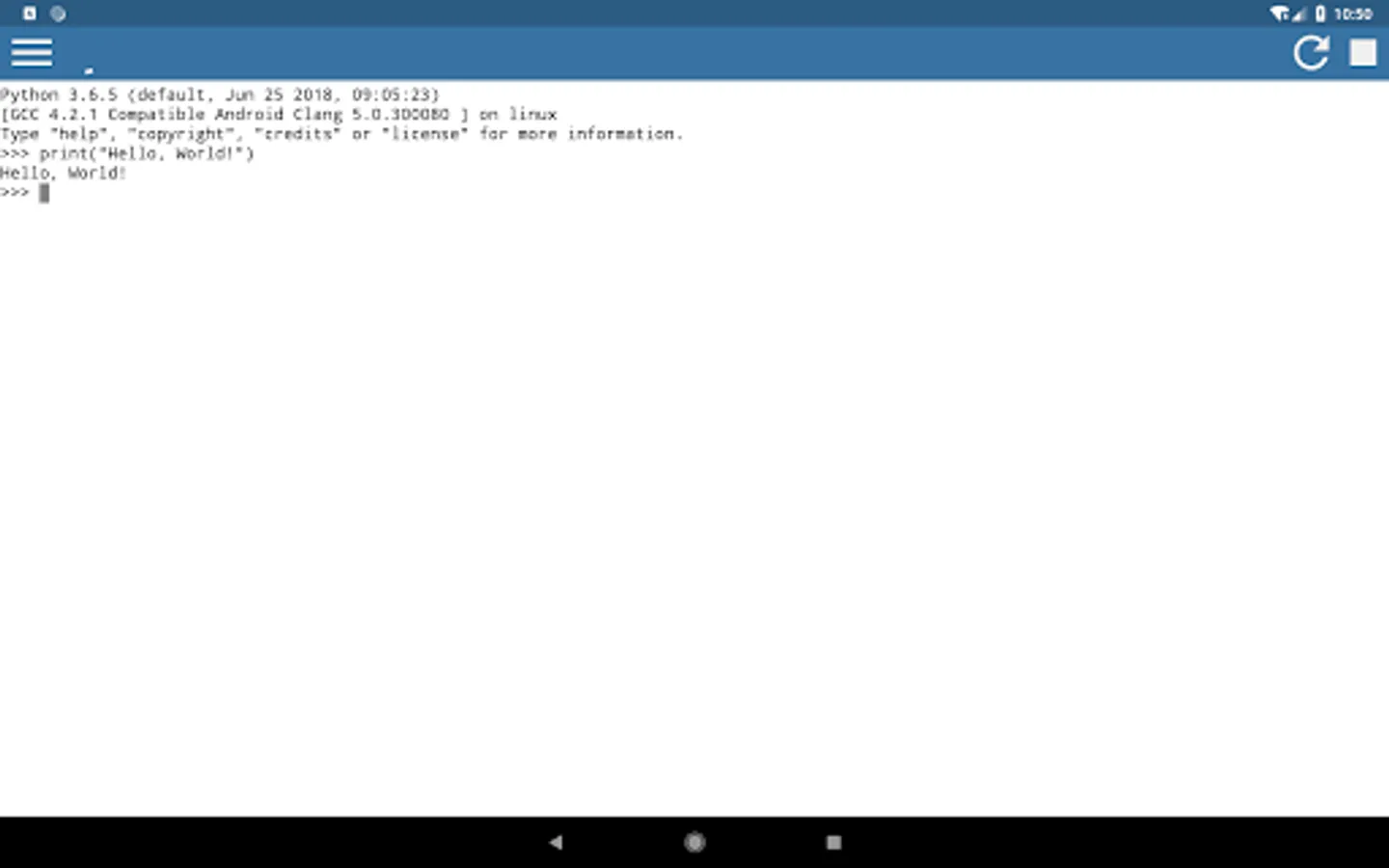Tap the circular notification icon in status bar
The image size is (1389, 868).
58,14
